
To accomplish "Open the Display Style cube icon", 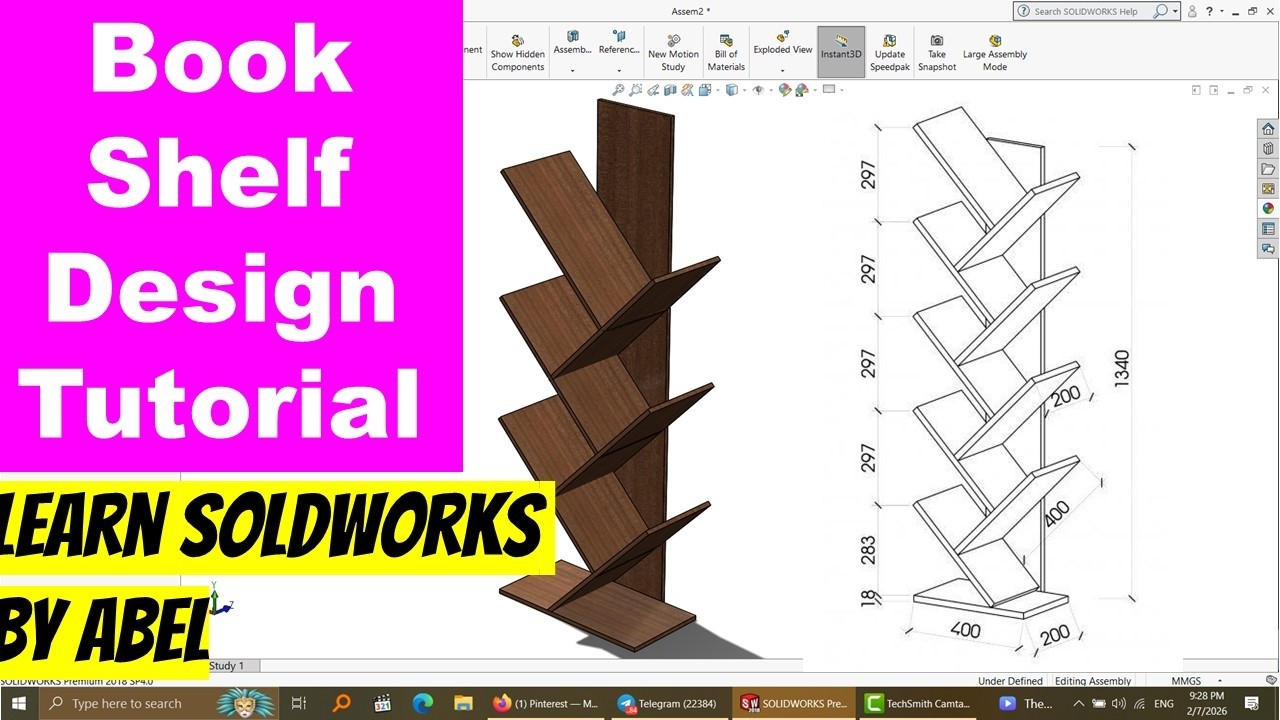I will point(730,90).
